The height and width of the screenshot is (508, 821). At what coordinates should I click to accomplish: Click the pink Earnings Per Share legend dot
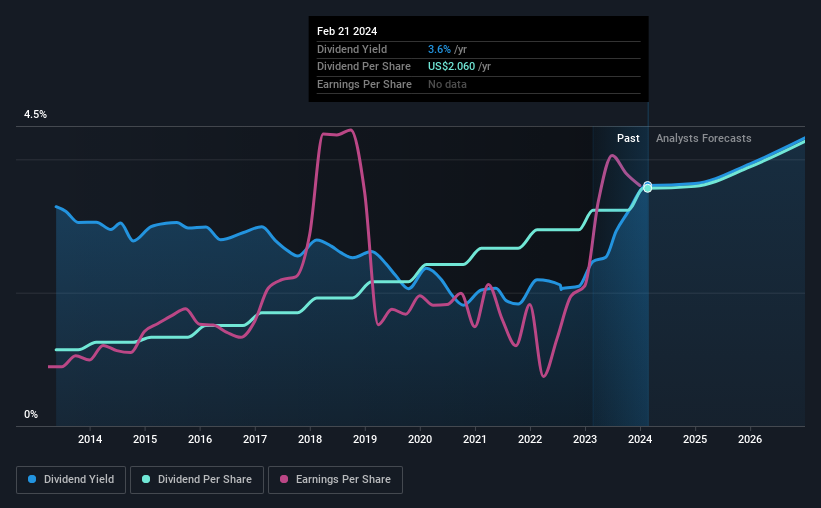pos(284,479)
